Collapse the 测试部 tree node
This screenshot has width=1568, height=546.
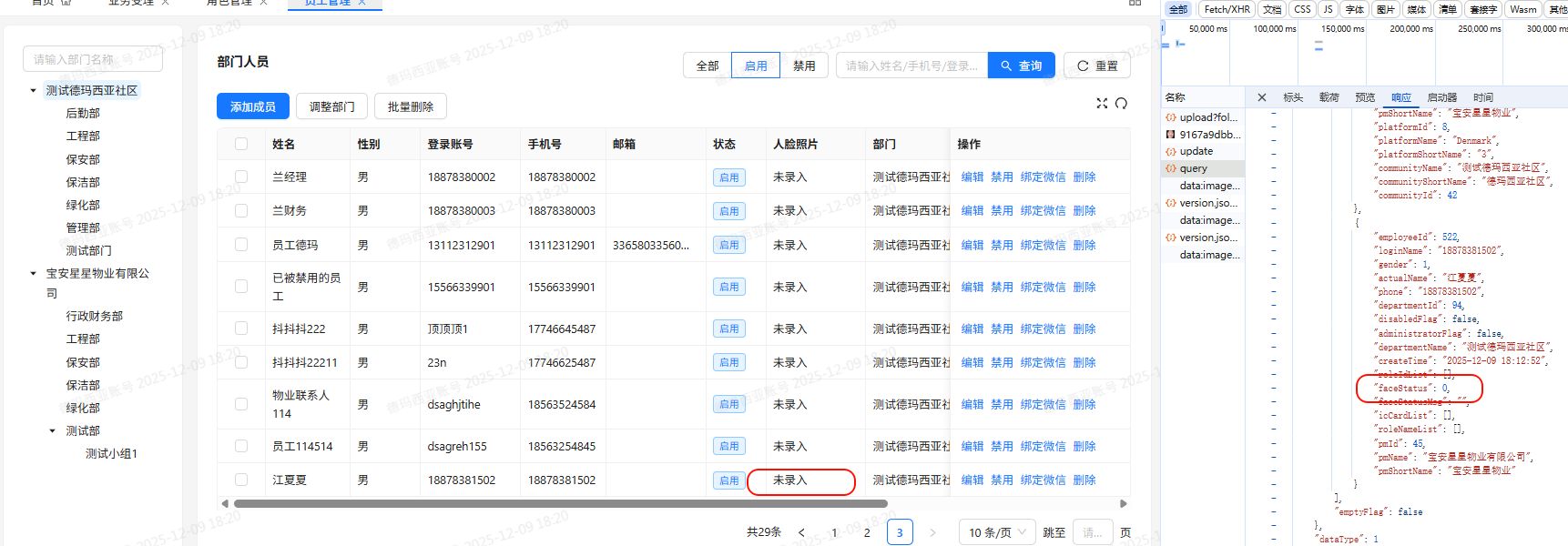tap(53, 431)
